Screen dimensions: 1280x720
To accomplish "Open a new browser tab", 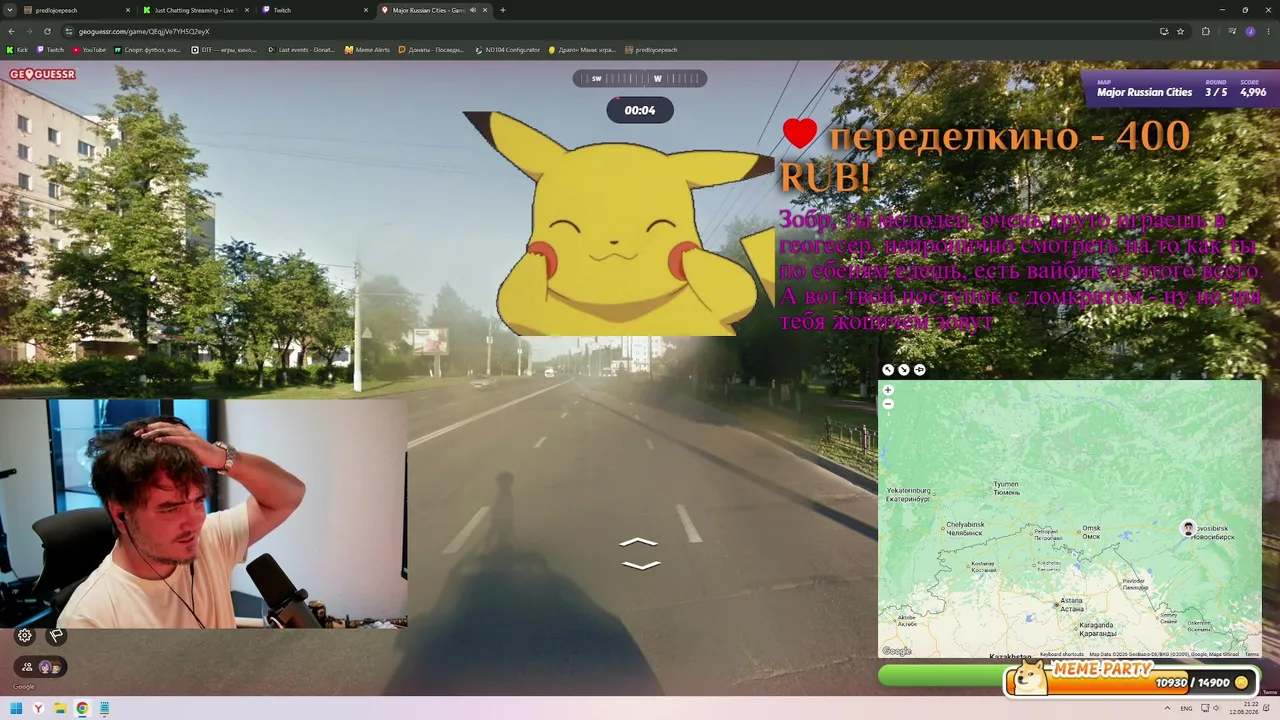I will (502, 10).
